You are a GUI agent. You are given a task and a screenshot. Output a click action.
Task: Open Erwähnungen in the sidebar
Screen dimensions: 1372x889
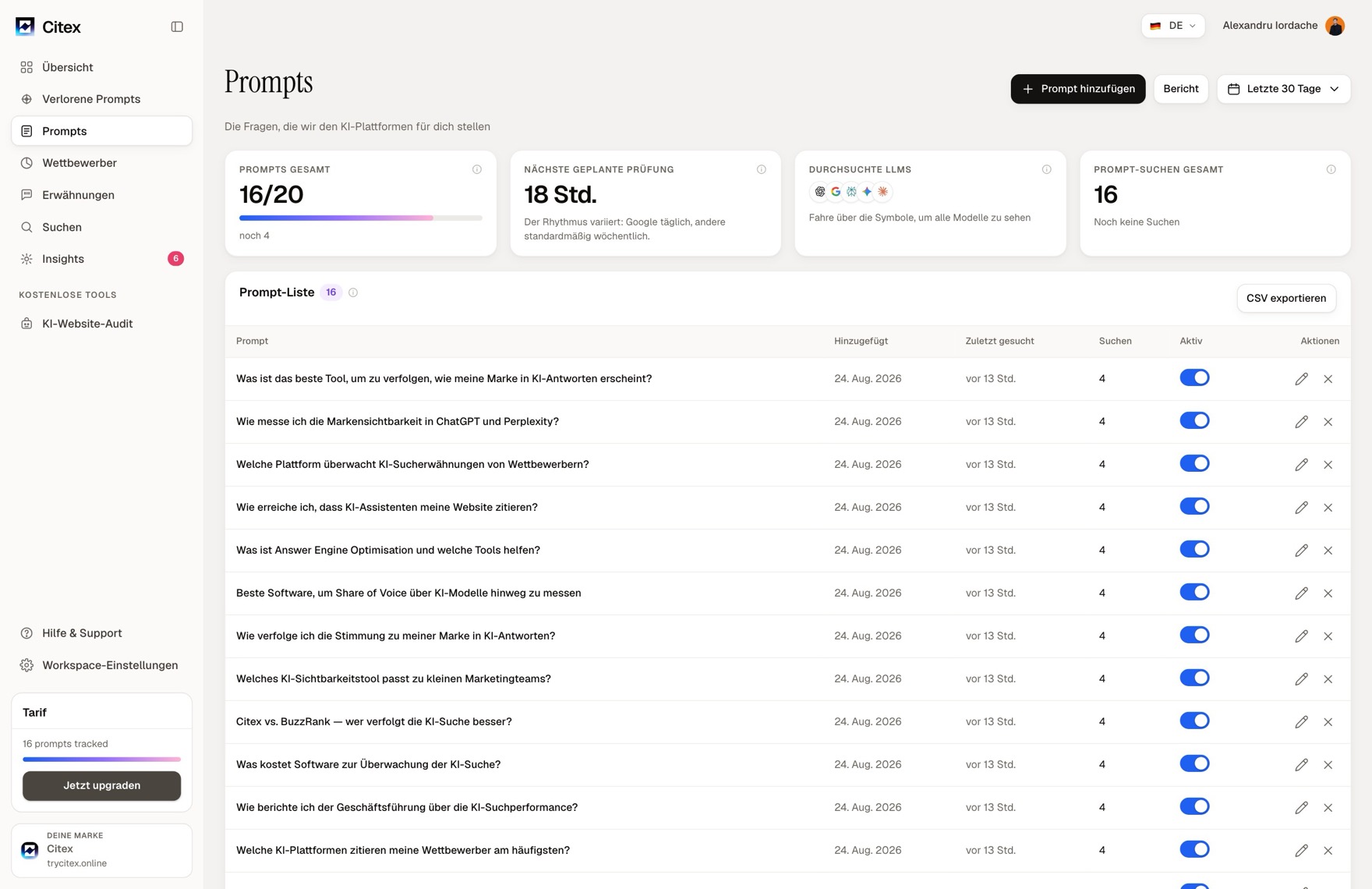coord(101,195)
